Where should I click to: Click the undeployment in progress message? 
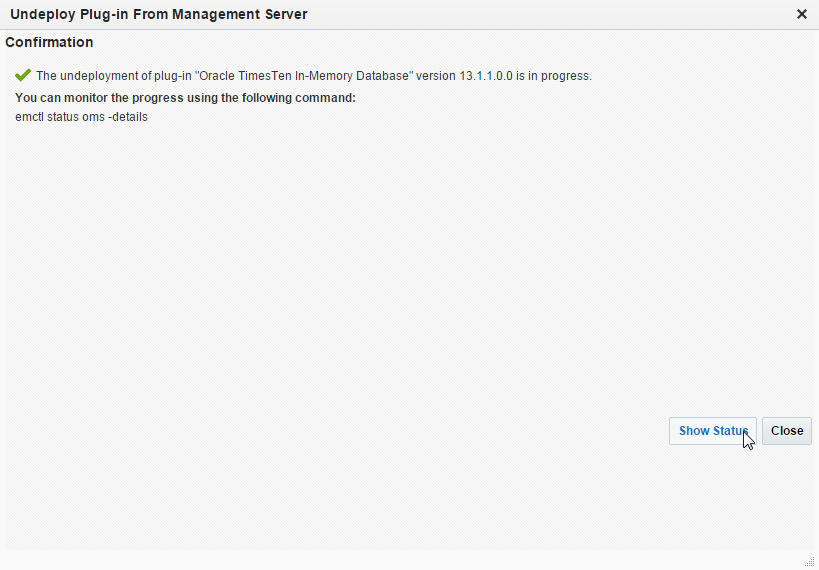coord(314,76)
